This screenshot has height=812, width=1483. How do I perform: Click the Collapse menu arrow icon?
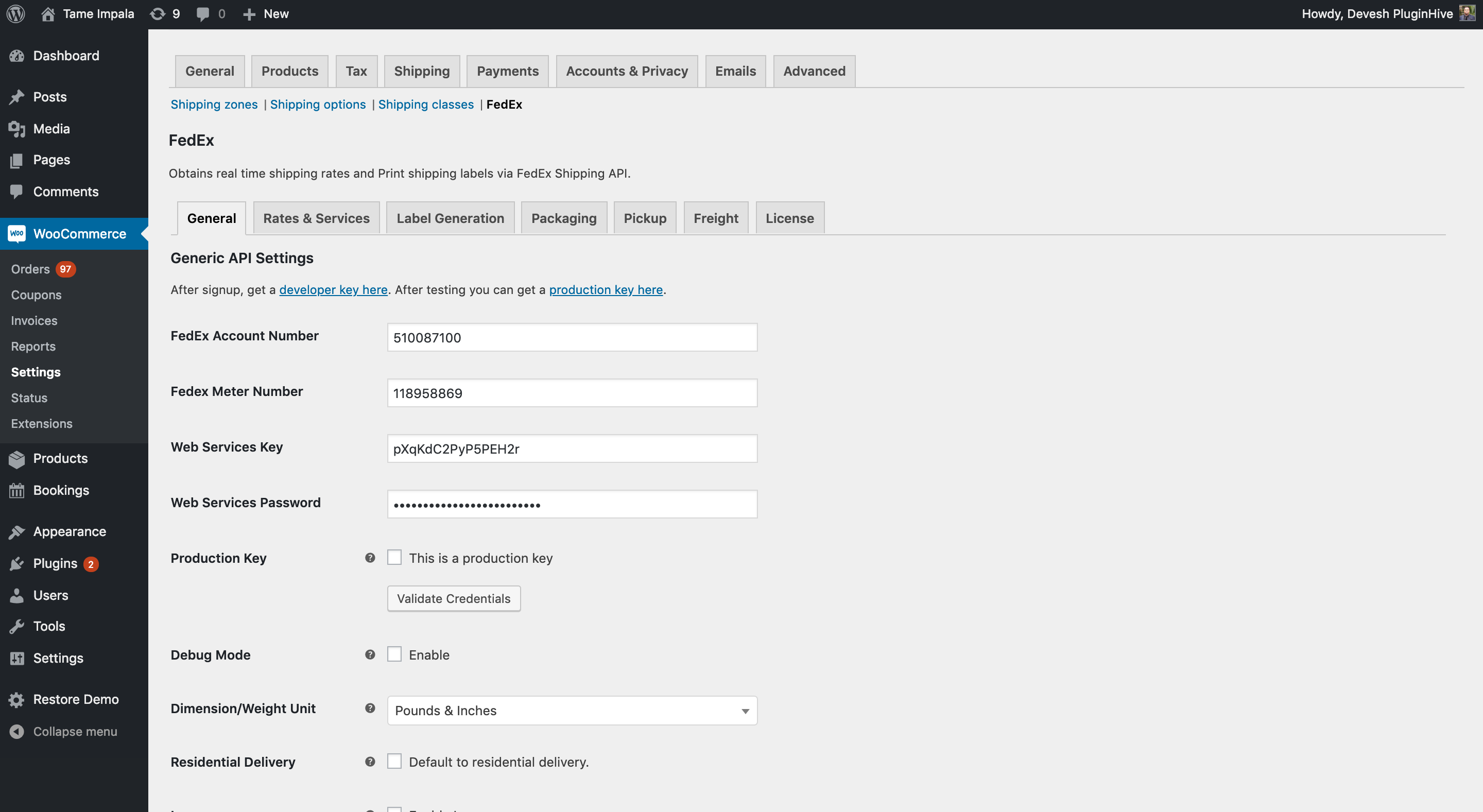(16, 732)
